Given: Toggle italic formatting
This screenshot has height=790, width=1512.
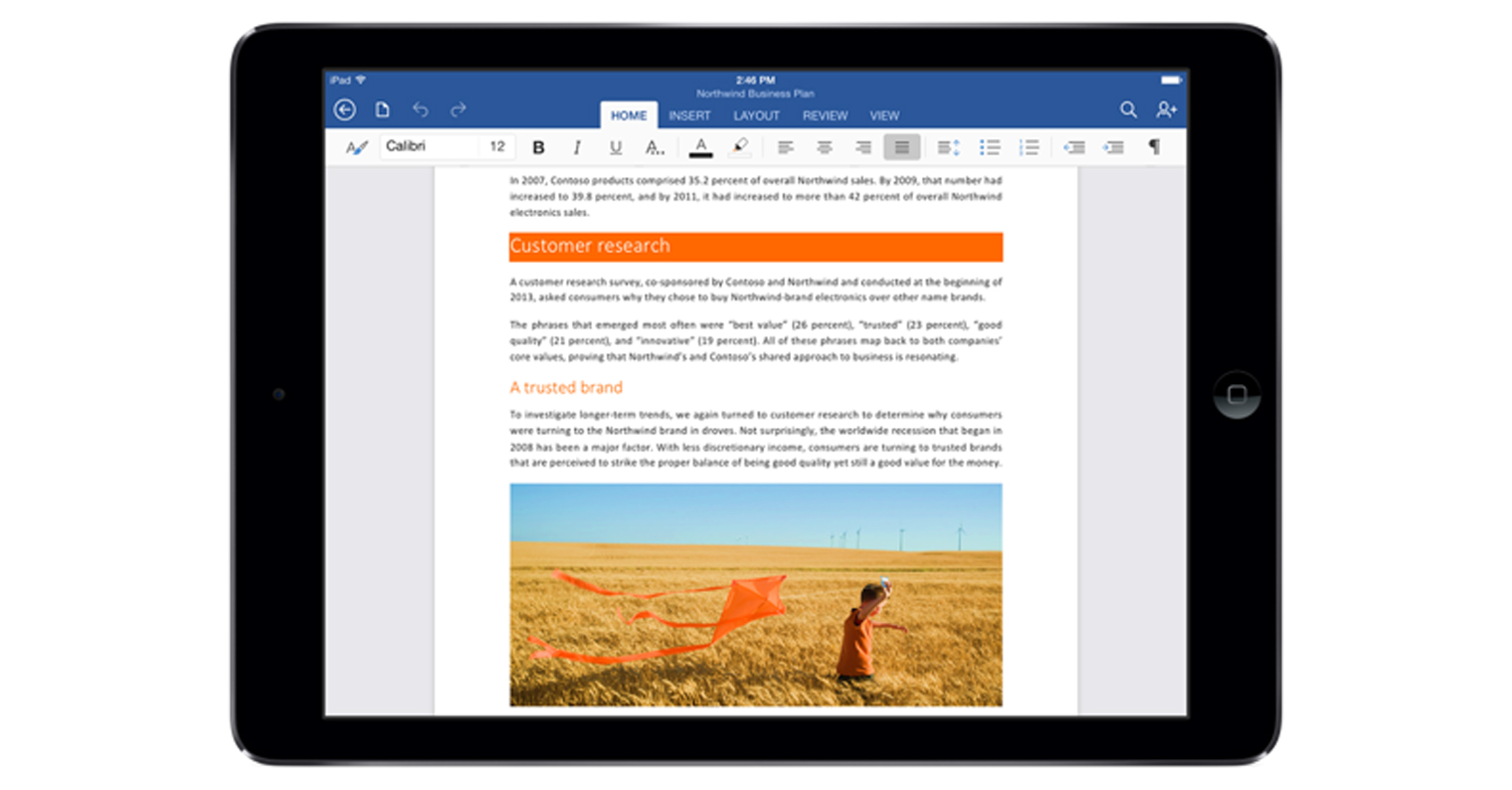Looking at the screenshot, I should [x=577, y=147].
